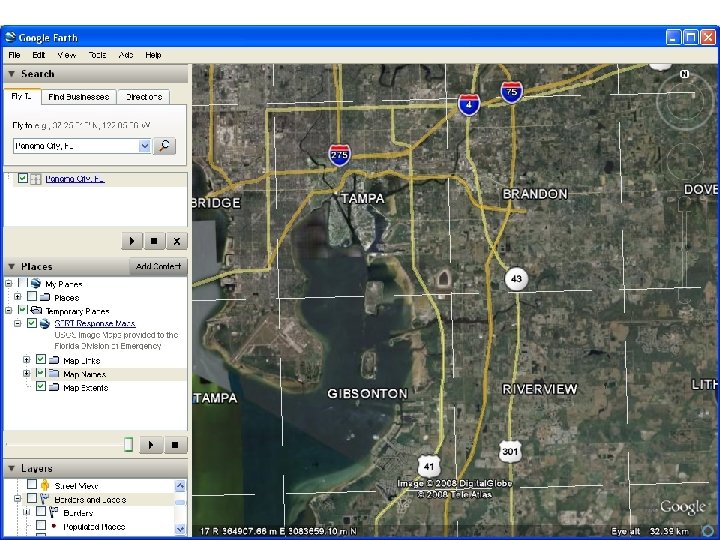720x540 pixels.
Task: Toggle the Places folder checkbox
Action: [x=32, y=296]
